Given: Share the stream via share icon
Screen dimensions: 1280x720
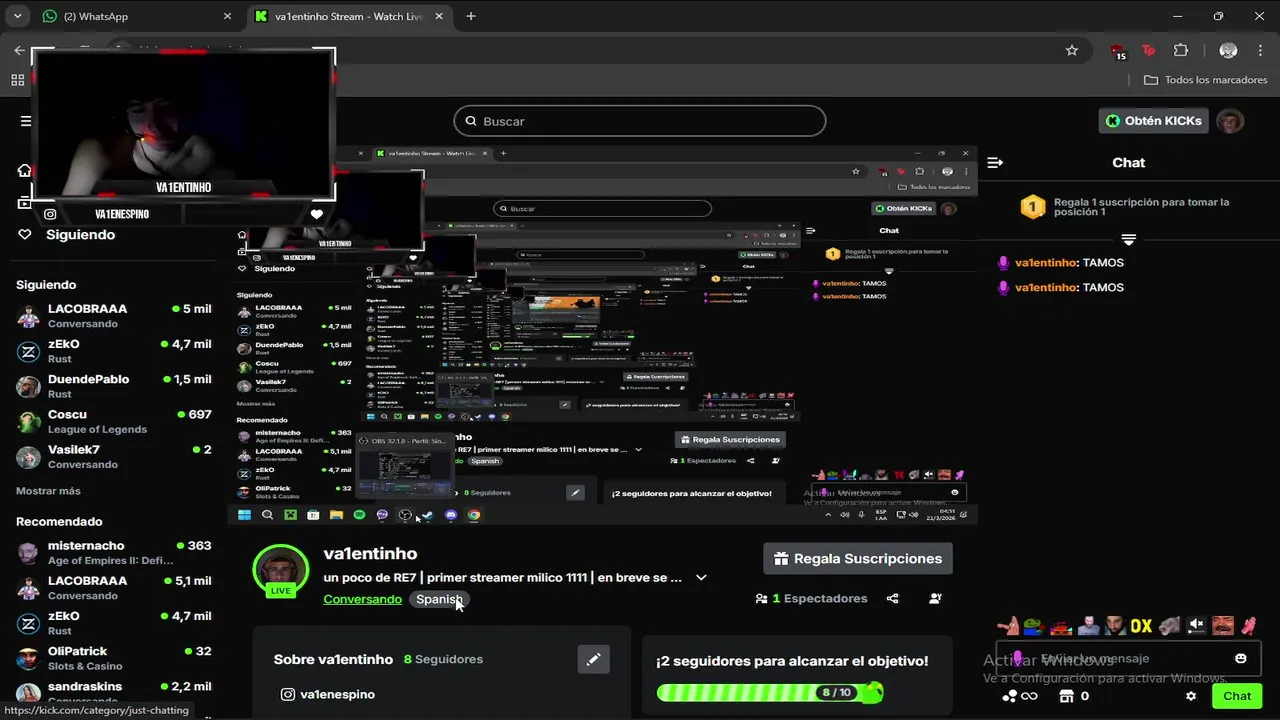Looking at the screenshot, I should click(x=892, y=598).
